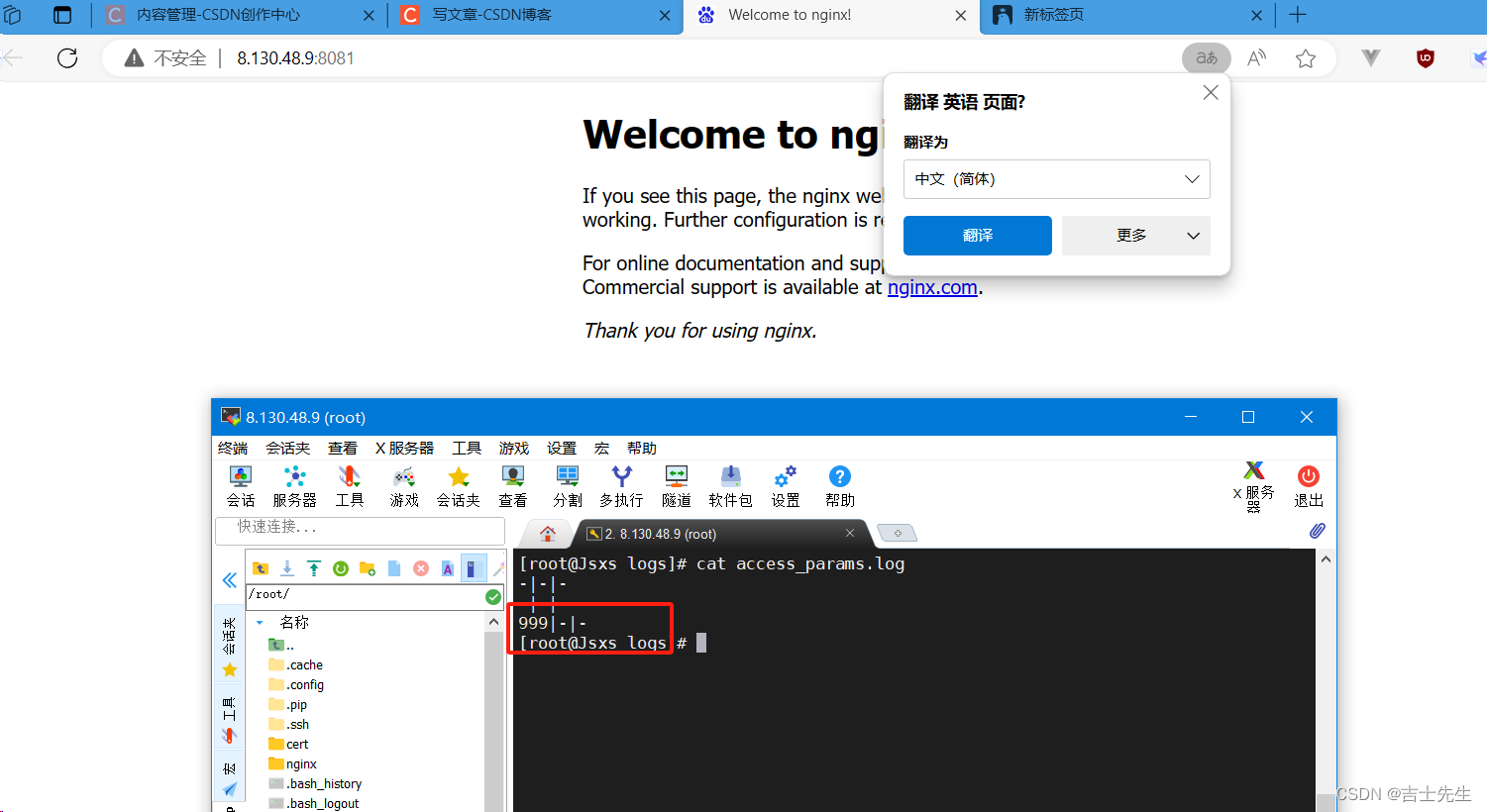Click the SFTP upload arrow icon

point(314,568)
